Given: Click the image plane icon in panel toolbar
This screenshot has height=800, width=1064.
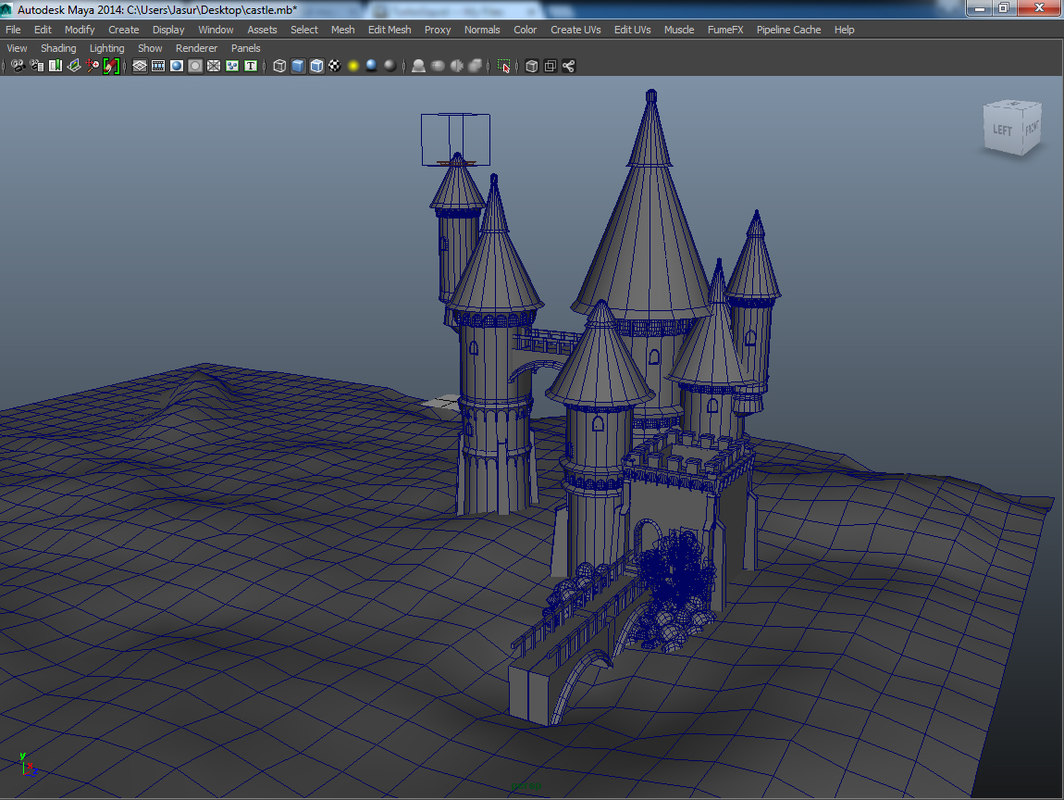Looking at the screenshot, I should pyautogui.click(x=74, y=66).
